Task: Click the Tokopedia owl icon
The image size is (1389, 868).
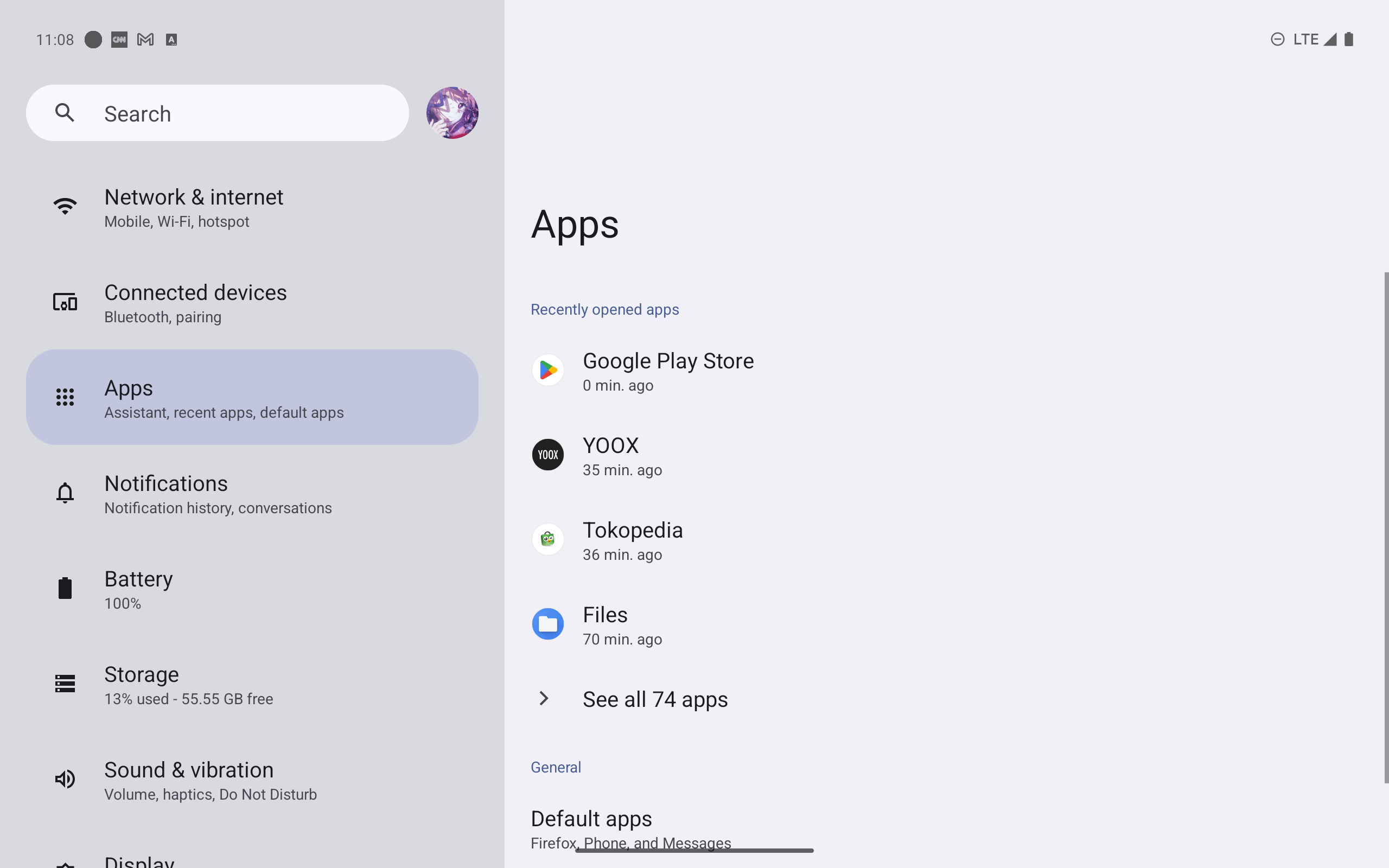Action: [547, 539]
